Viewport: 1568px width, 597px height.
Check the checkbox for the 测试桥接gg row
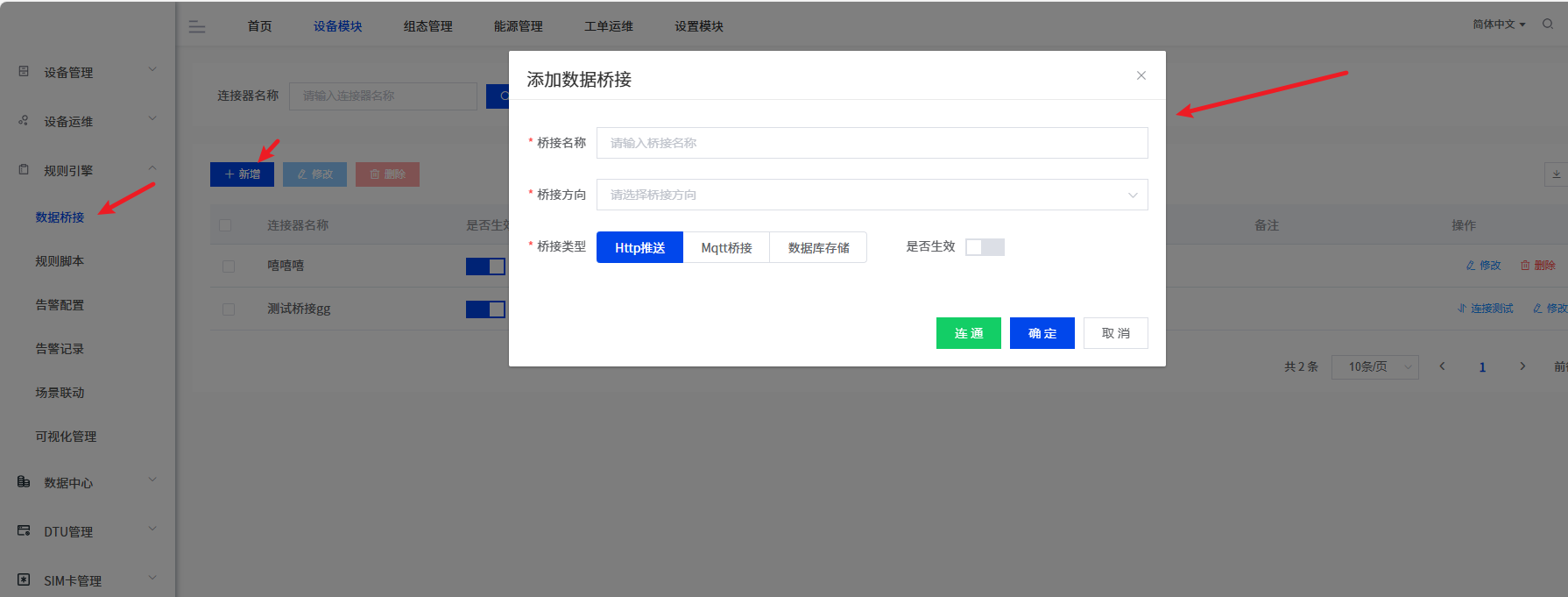(x=229, y=309)
